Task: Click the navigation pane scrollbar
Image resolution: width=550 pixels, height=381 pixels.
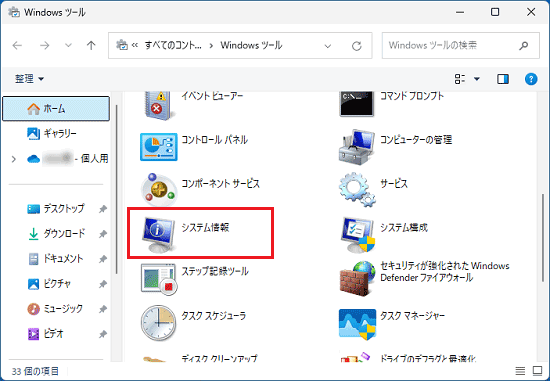Action: coord(116,189)
